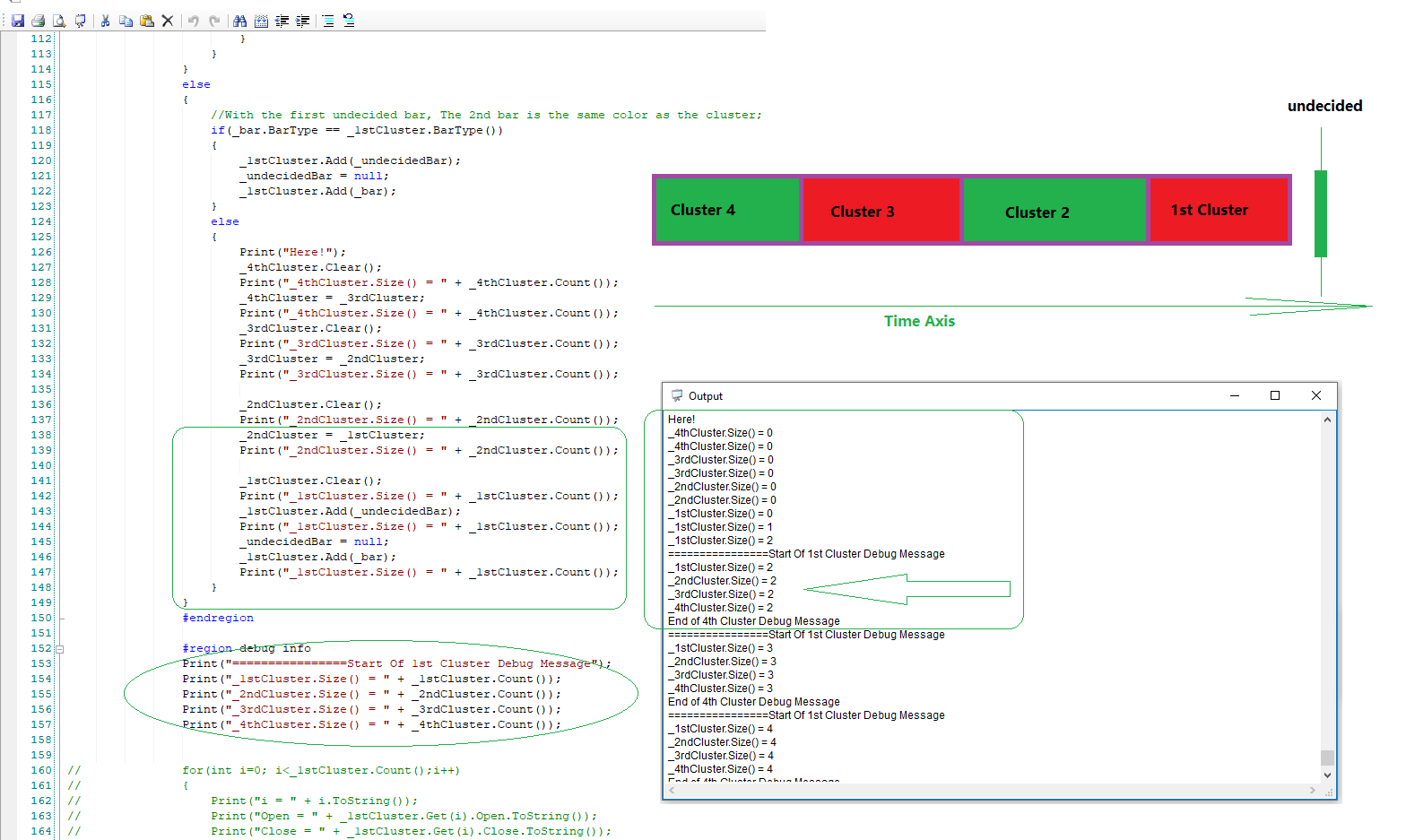Screen dimensions: 1406x840
Task: Click the commented Print("i = " ...) line
Action: coord(314,801)
